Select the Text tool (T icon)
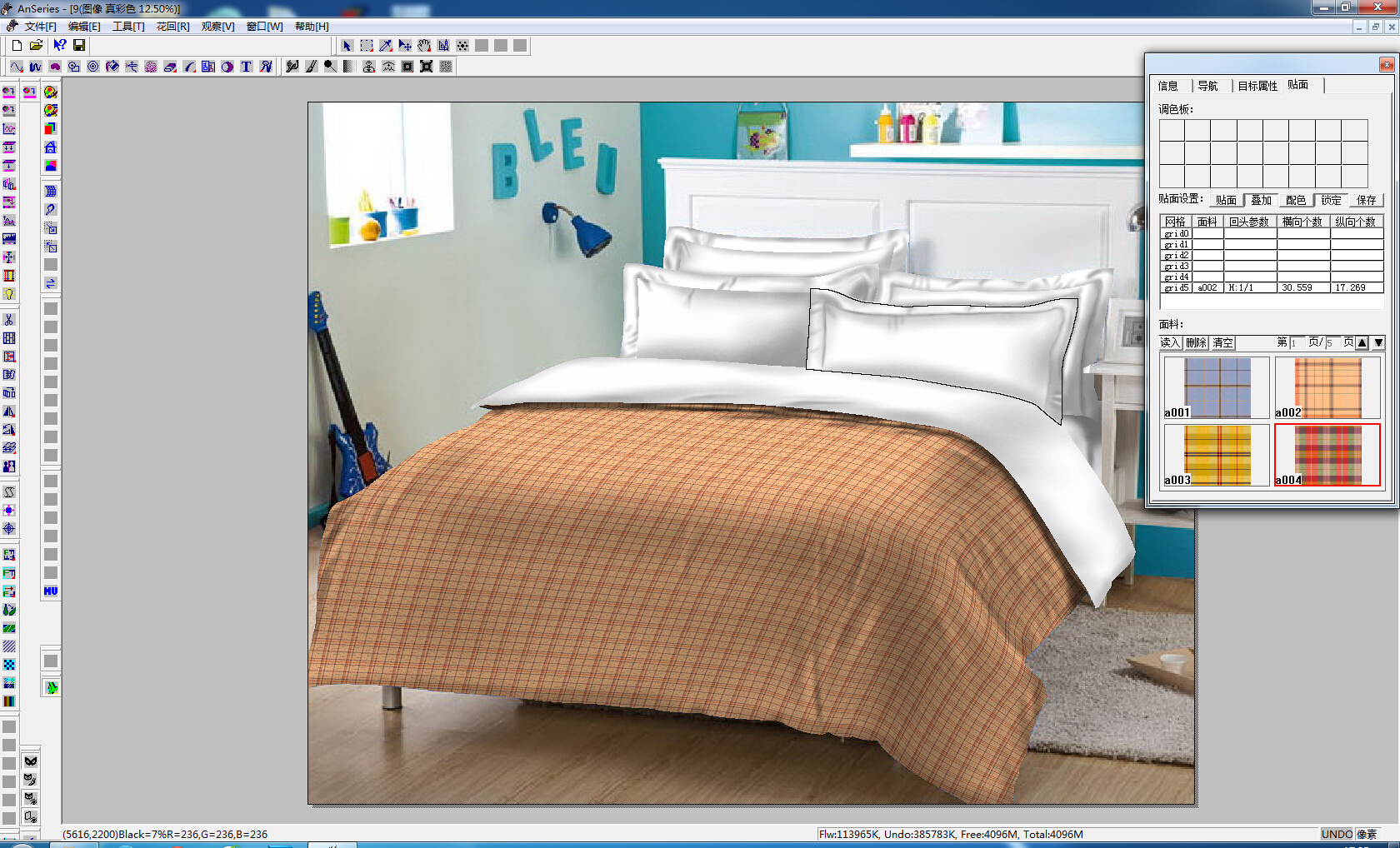Viewport: 1400px width, 848px height. click(247, 67)
